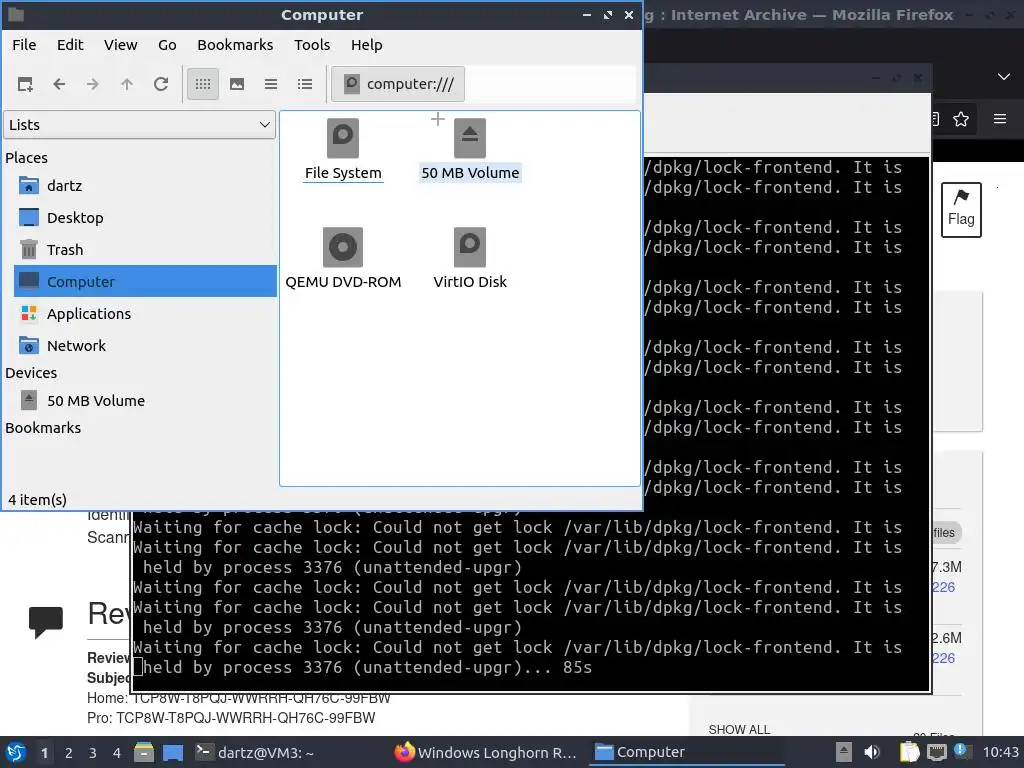Select Computer in the Places sidebar

pyautogui.click(x=145, y=281)
